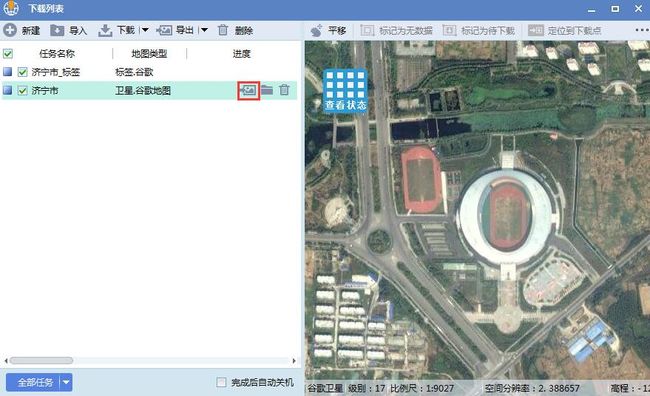Click the scroll left arrow of task list
650x396 pixels.
click(5, 361)
